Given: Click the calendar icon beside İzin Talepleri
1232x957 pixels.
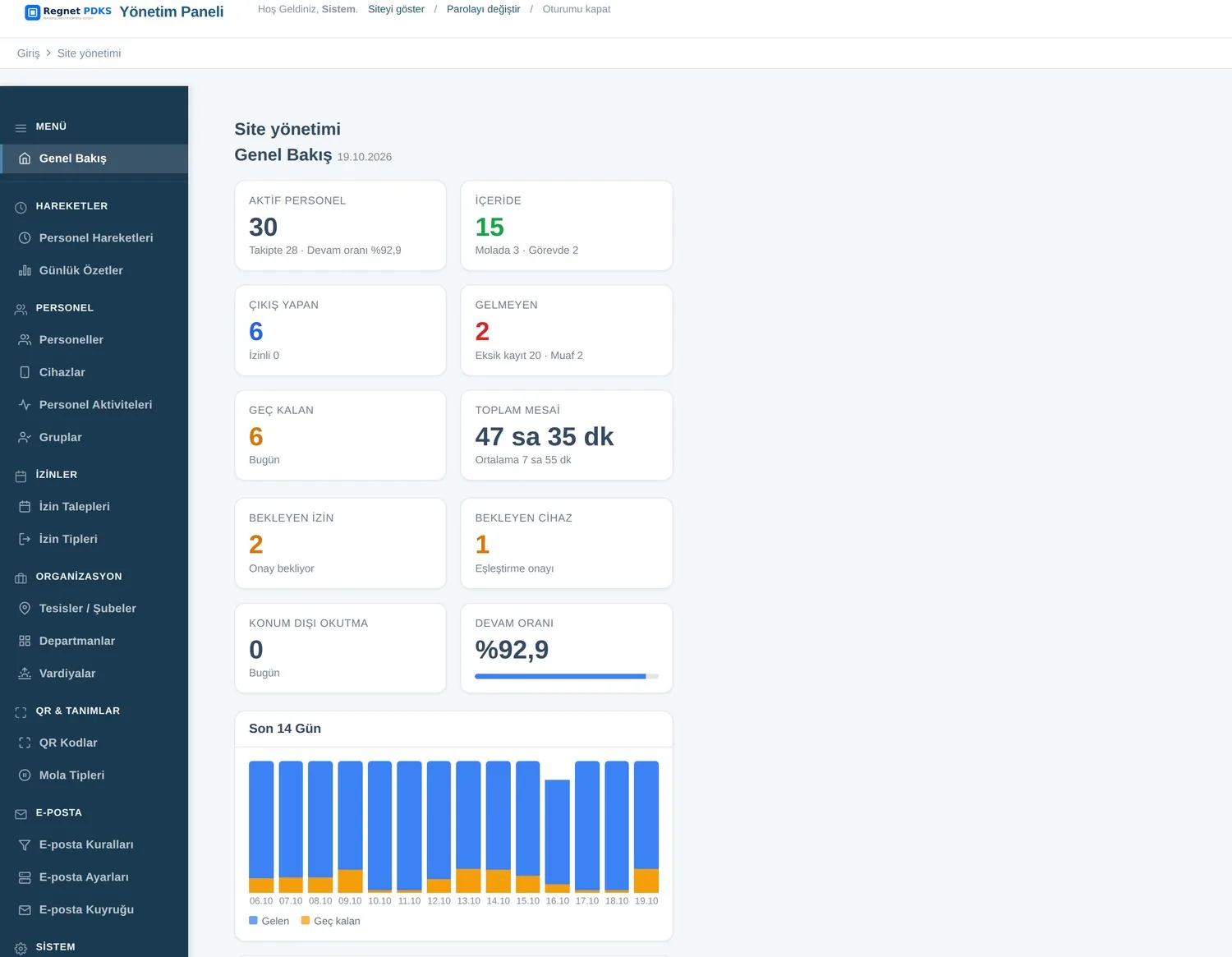Looking at the screenshot, I should coord(25,507).
